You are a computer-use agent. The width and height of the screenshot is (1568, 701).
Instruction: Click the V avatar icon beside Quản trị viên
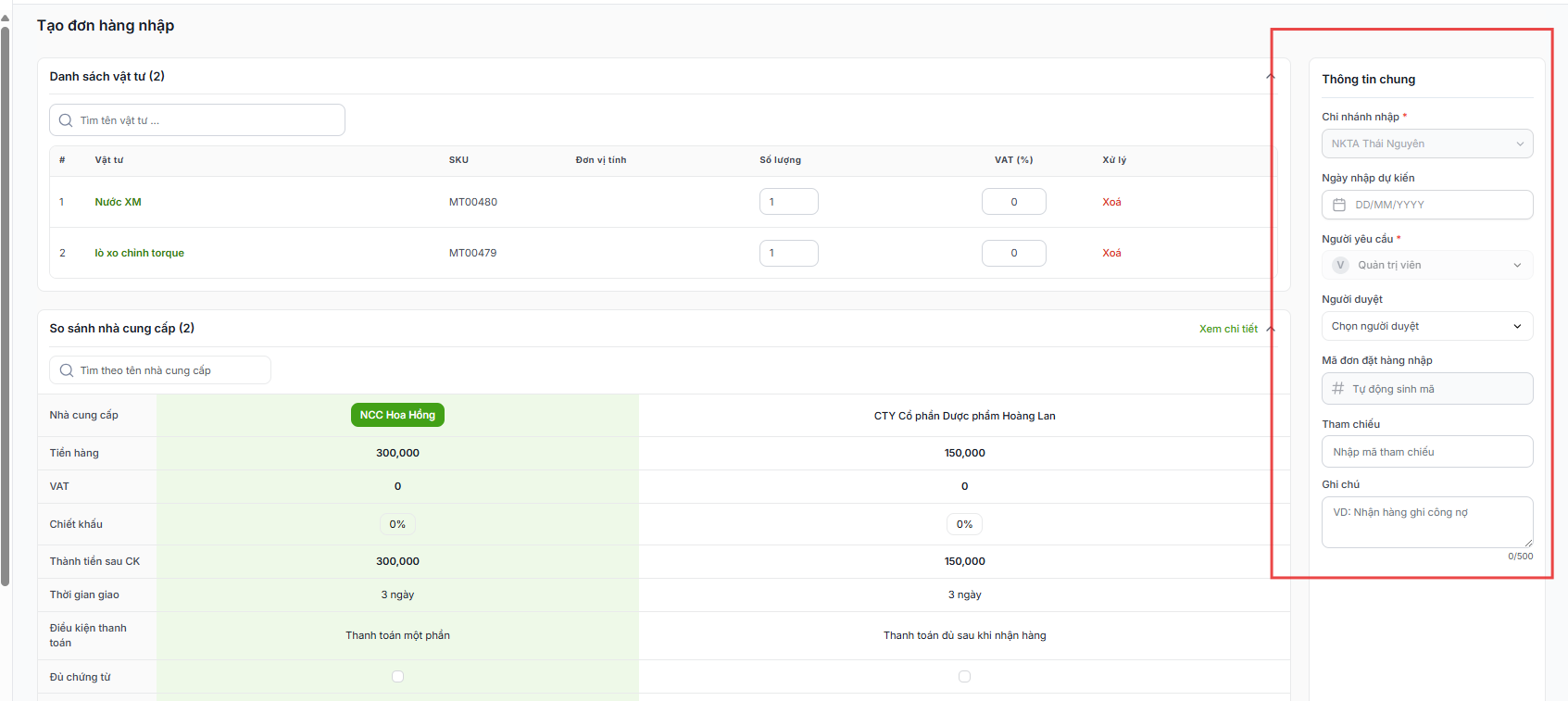point(1340,265)
